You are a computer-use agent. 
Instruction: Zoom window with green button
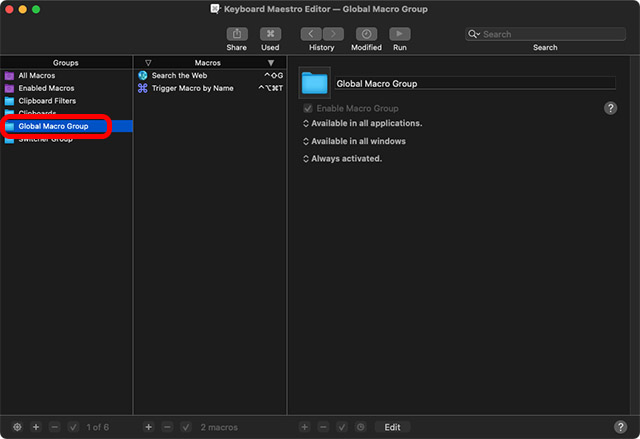tap(36, 9)
